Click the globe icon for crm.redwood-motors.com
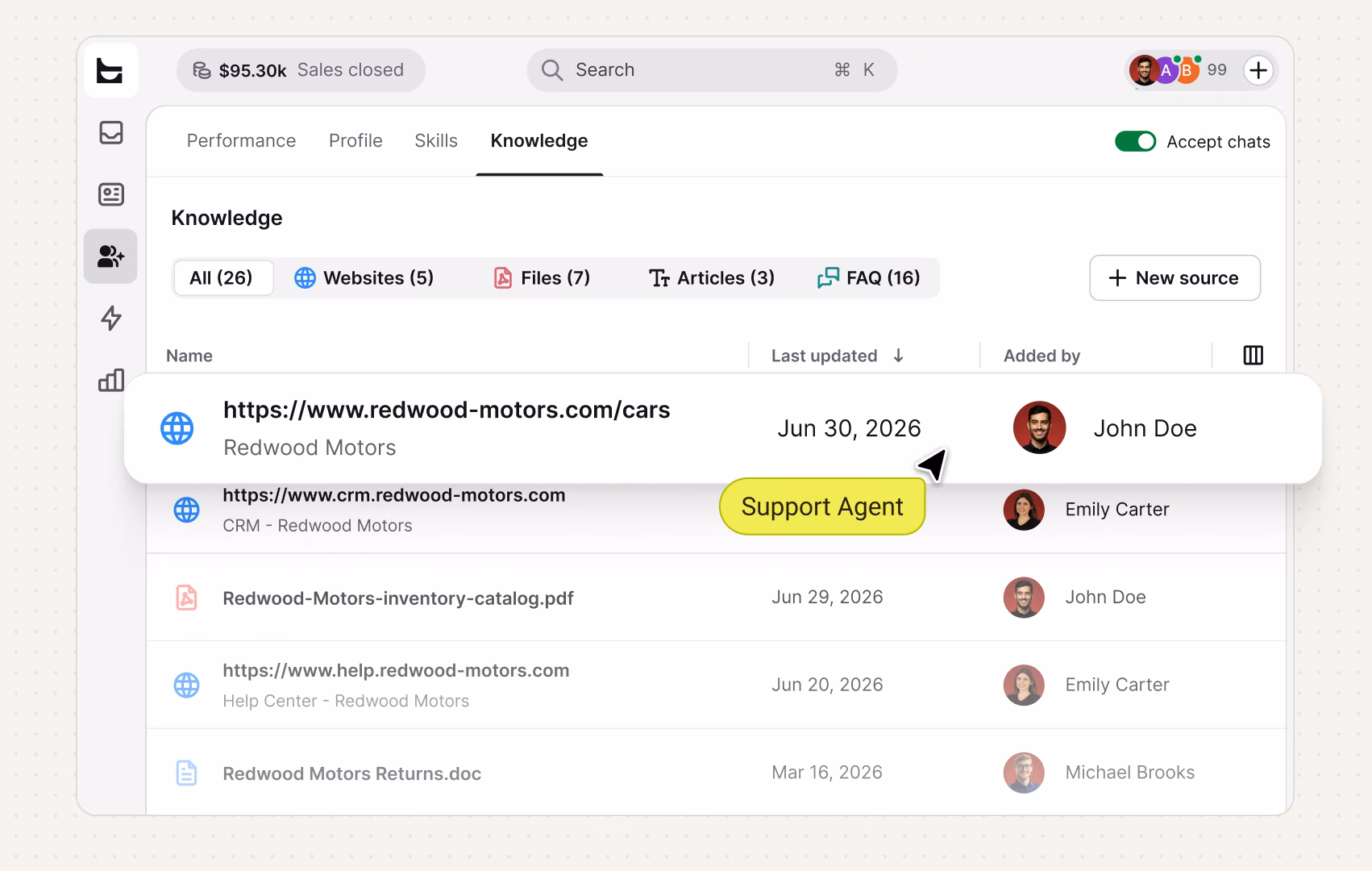The image size is (1372, 871). click(x=187, y=510)
